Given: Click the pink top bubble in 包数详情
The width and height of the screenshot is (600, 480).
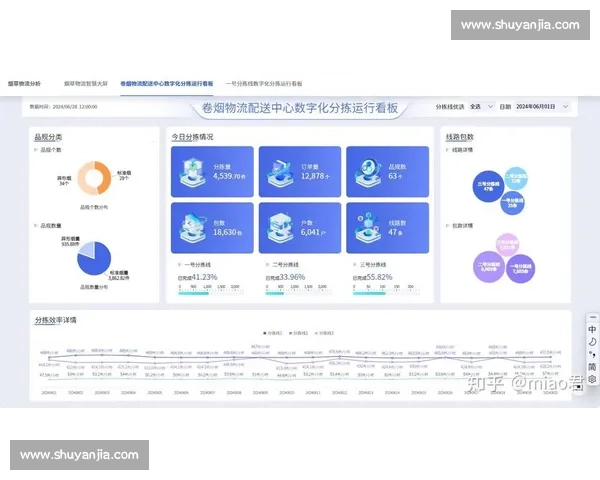Looking at the screenshot, I should [507, 245].
